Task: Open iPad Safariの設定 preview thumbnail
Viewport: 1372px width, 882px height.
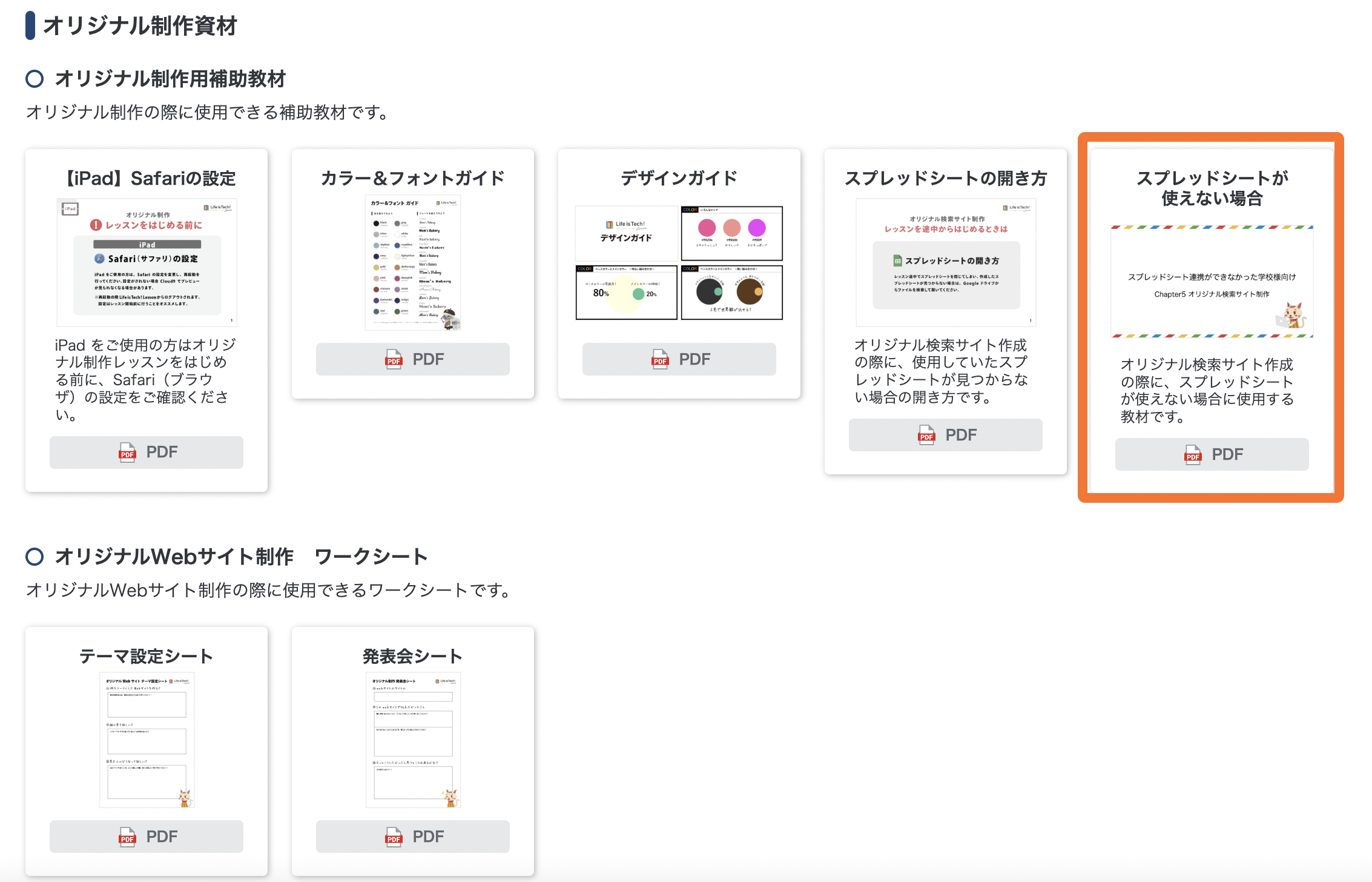Action: (147, 262)
